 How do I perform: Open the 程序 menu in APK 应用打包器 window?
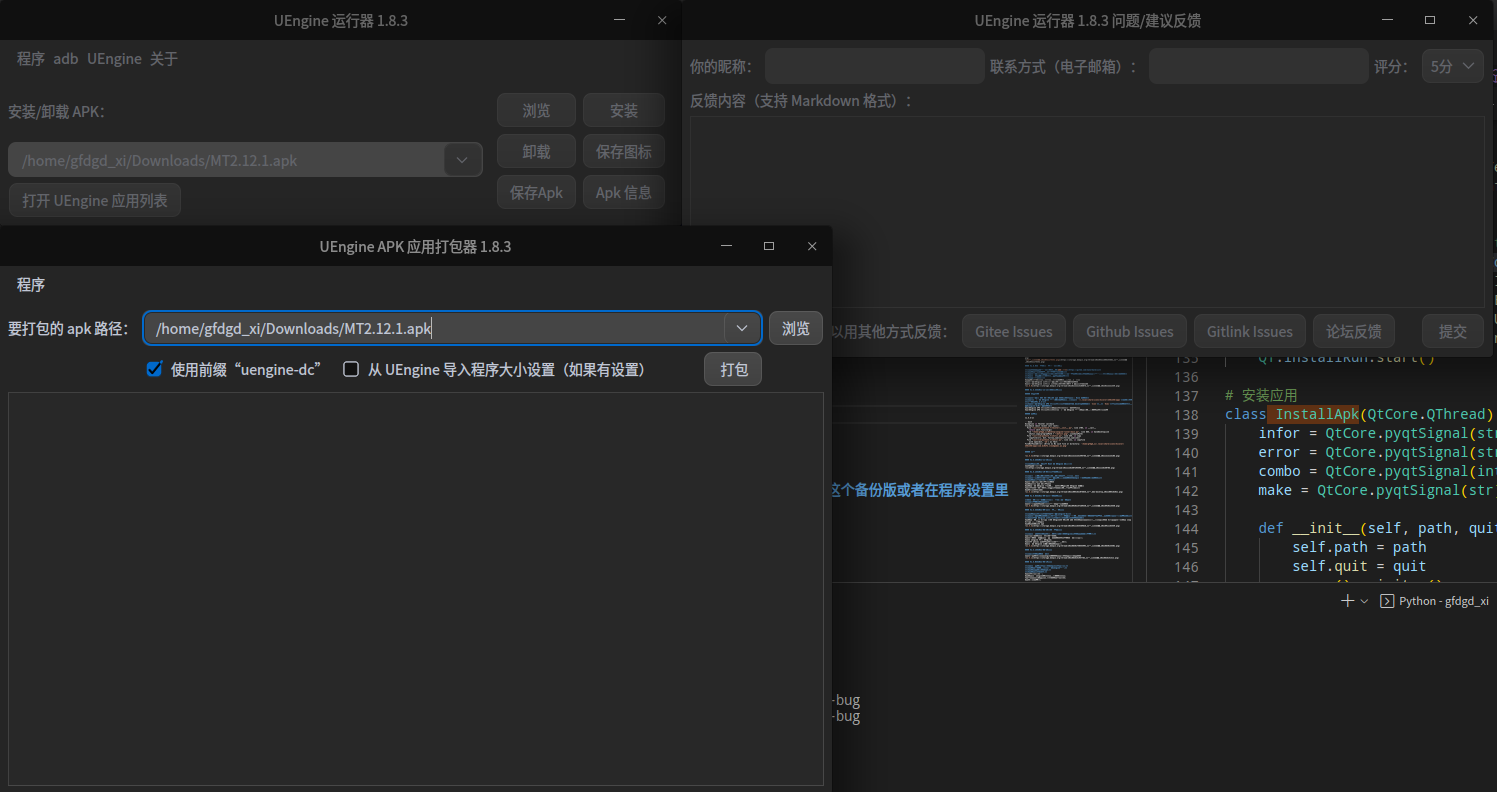pyautogui.click(x=31, y=285)
